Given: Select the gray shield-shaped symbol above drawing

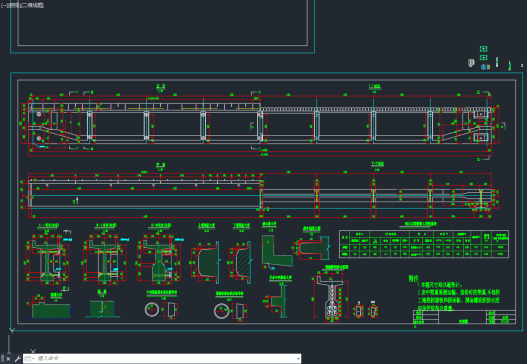Looking at the screenshot, I should point(471,63).
